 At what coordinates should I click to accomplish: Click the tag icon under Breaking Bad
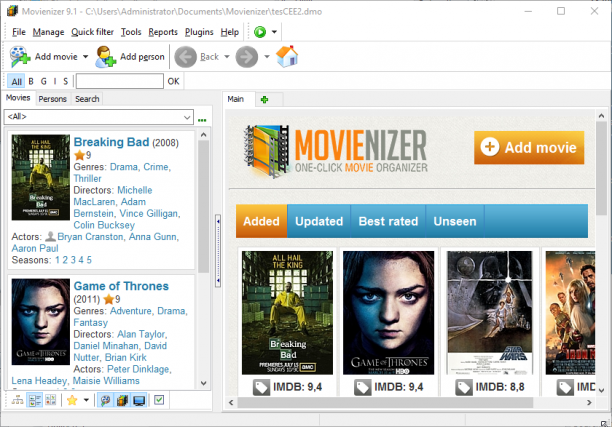(261, 387)
